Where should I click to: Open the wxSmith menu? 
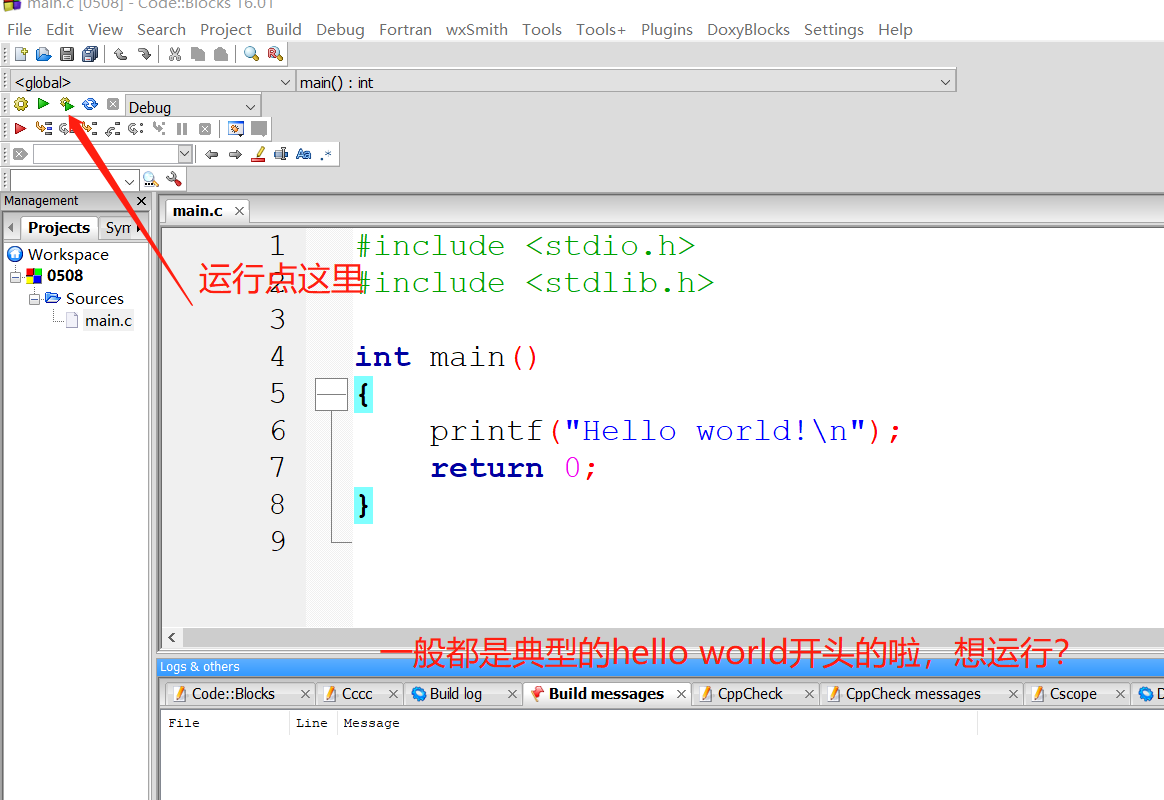click(x=477, y=30)
